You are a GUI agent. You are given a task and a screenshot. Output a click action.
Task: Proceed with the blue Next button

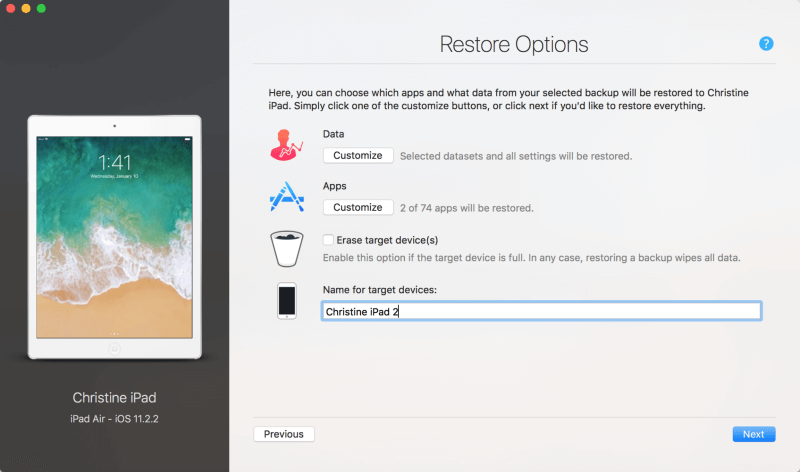753,434
